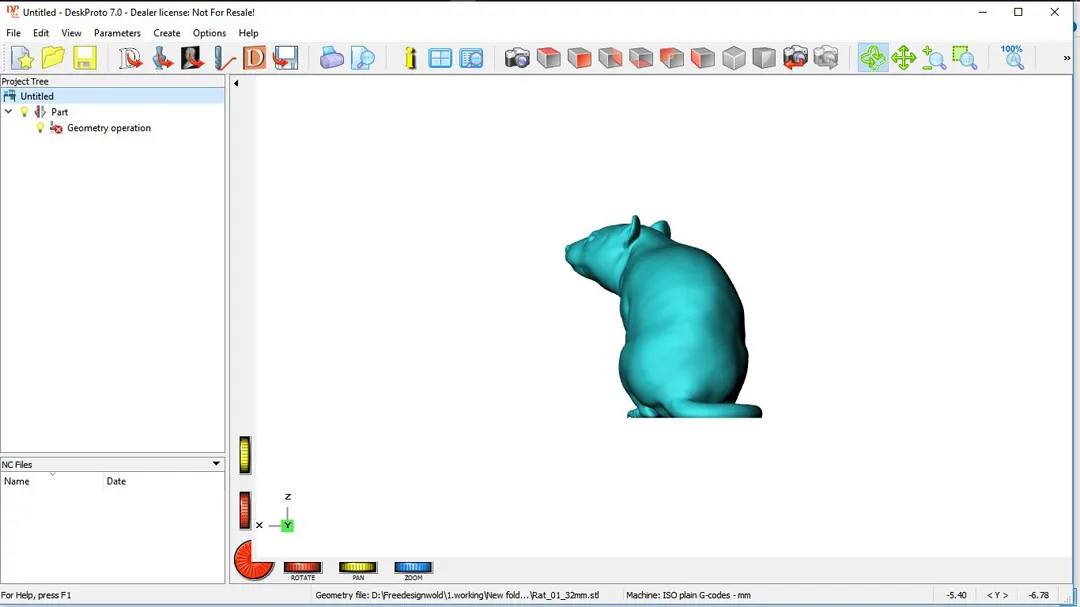The height and width of the screenshot is (607, 1080).
Task: Collapse the Part tree node
Action: click(x=9, y=112)
